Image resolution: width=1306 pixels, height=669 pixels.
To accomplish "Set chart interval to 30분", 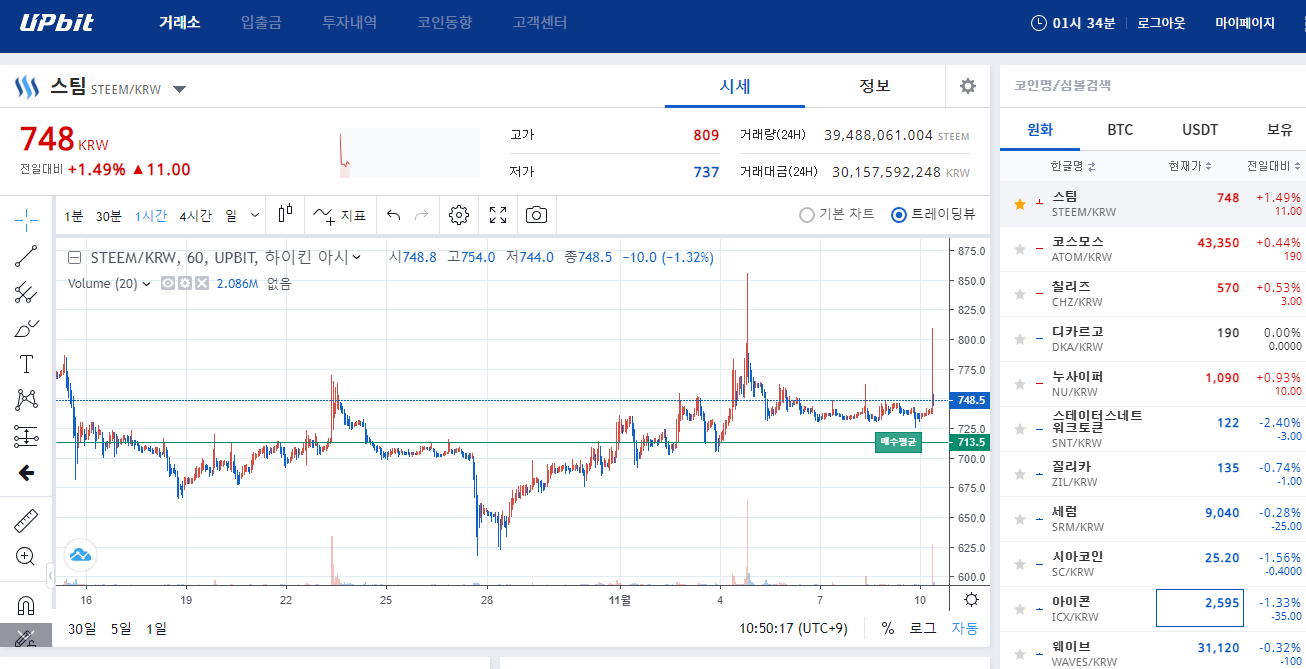I will (x=109, y=215).
